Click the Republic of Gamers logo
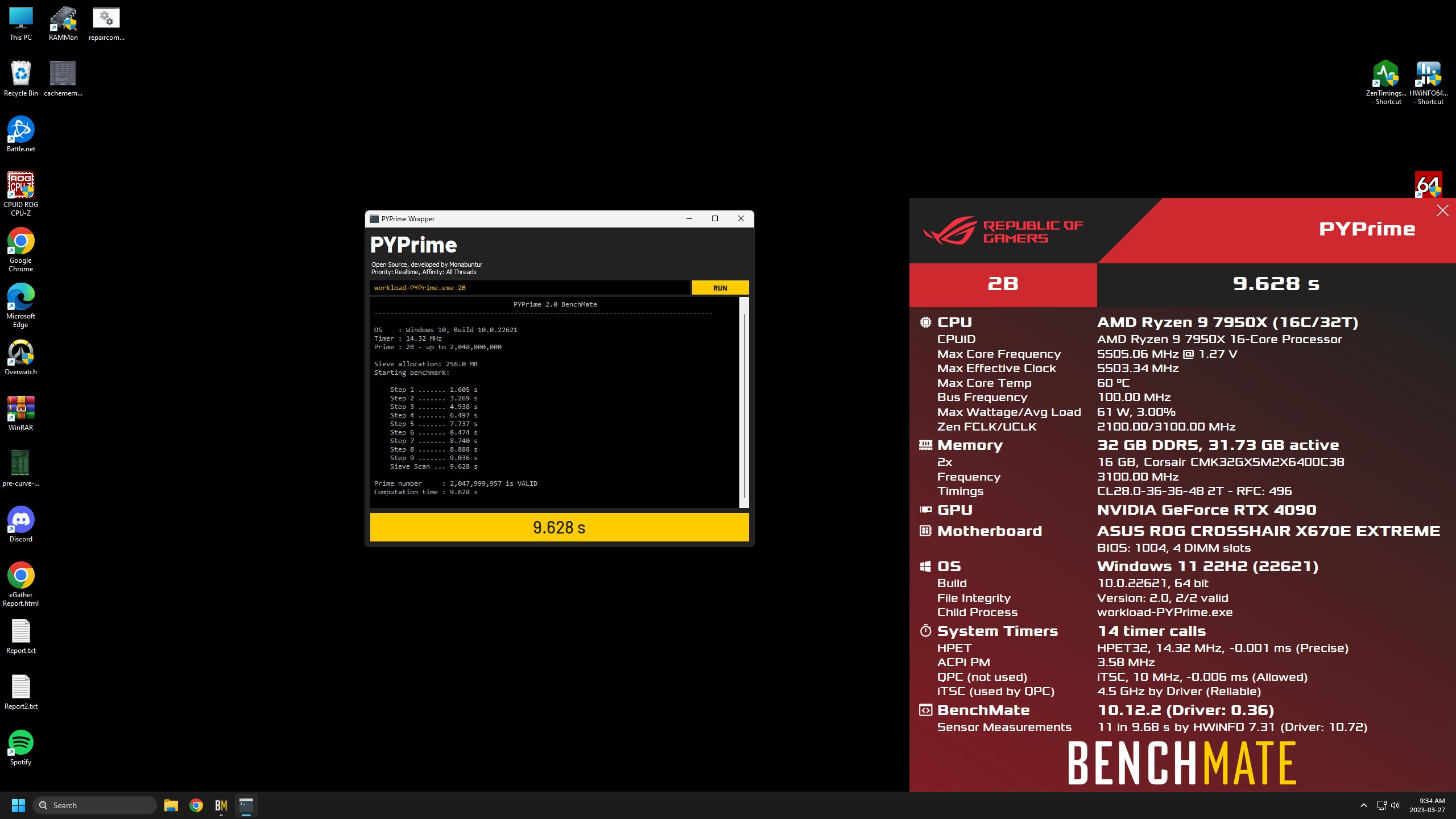Image resolution: width=1456 pixels, height=819 pixels. click(x=1003, y=231)
